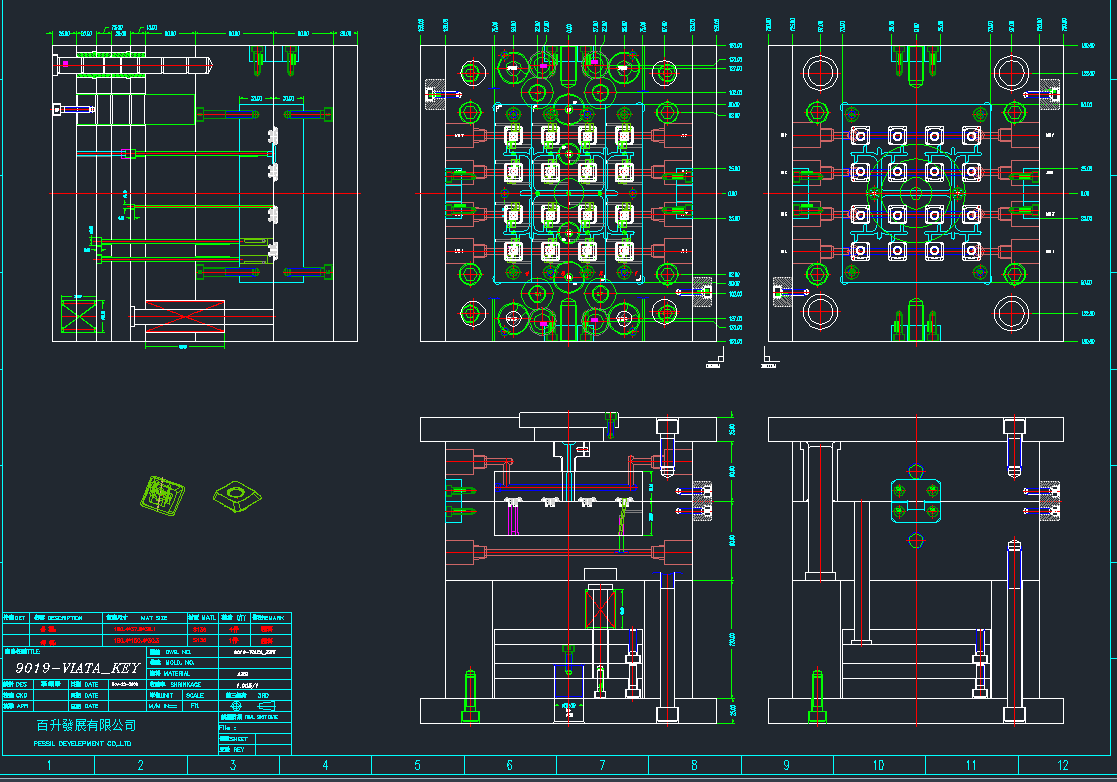
Task: Pick the red crossed box in front section view
Action: [603, 609]
